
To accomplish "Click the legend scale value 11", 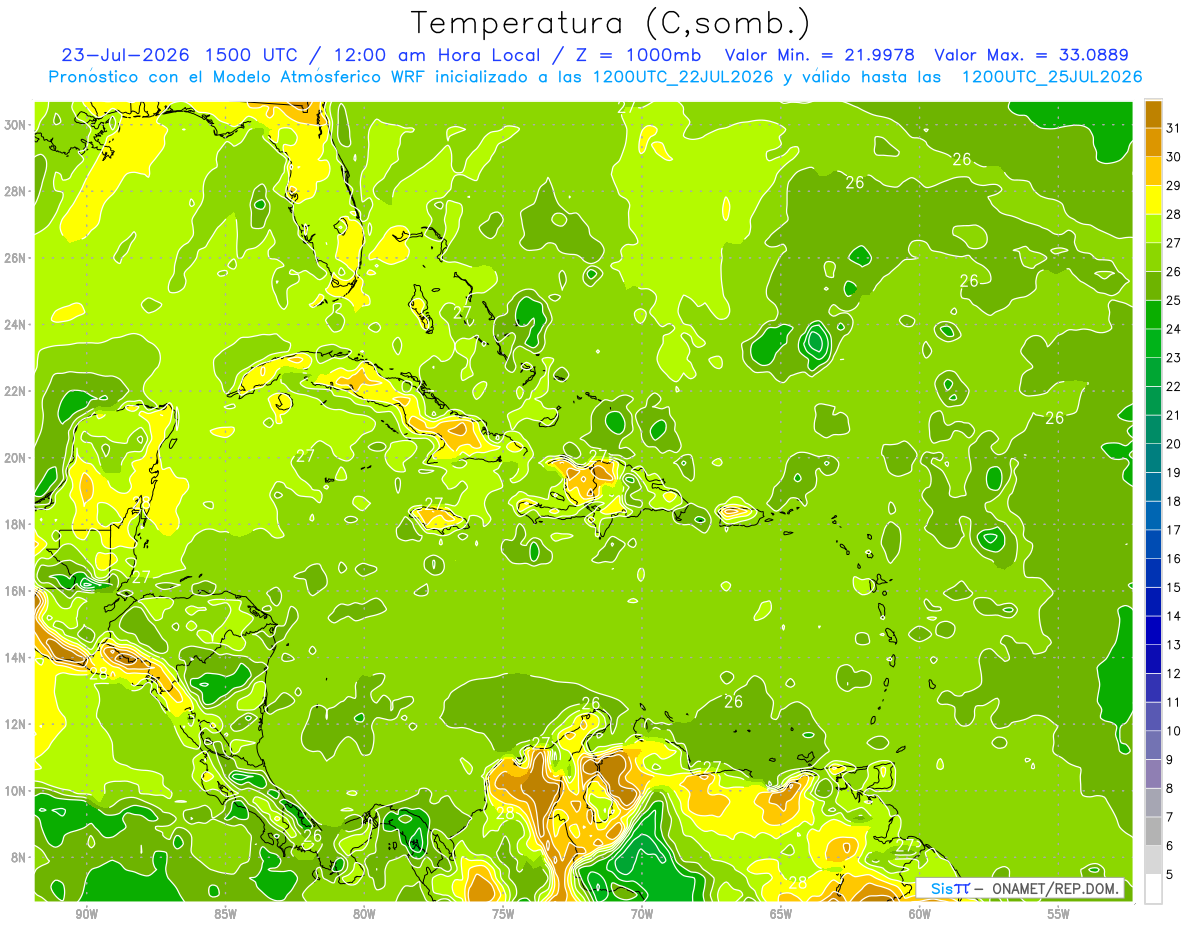I will (1174, 702).
